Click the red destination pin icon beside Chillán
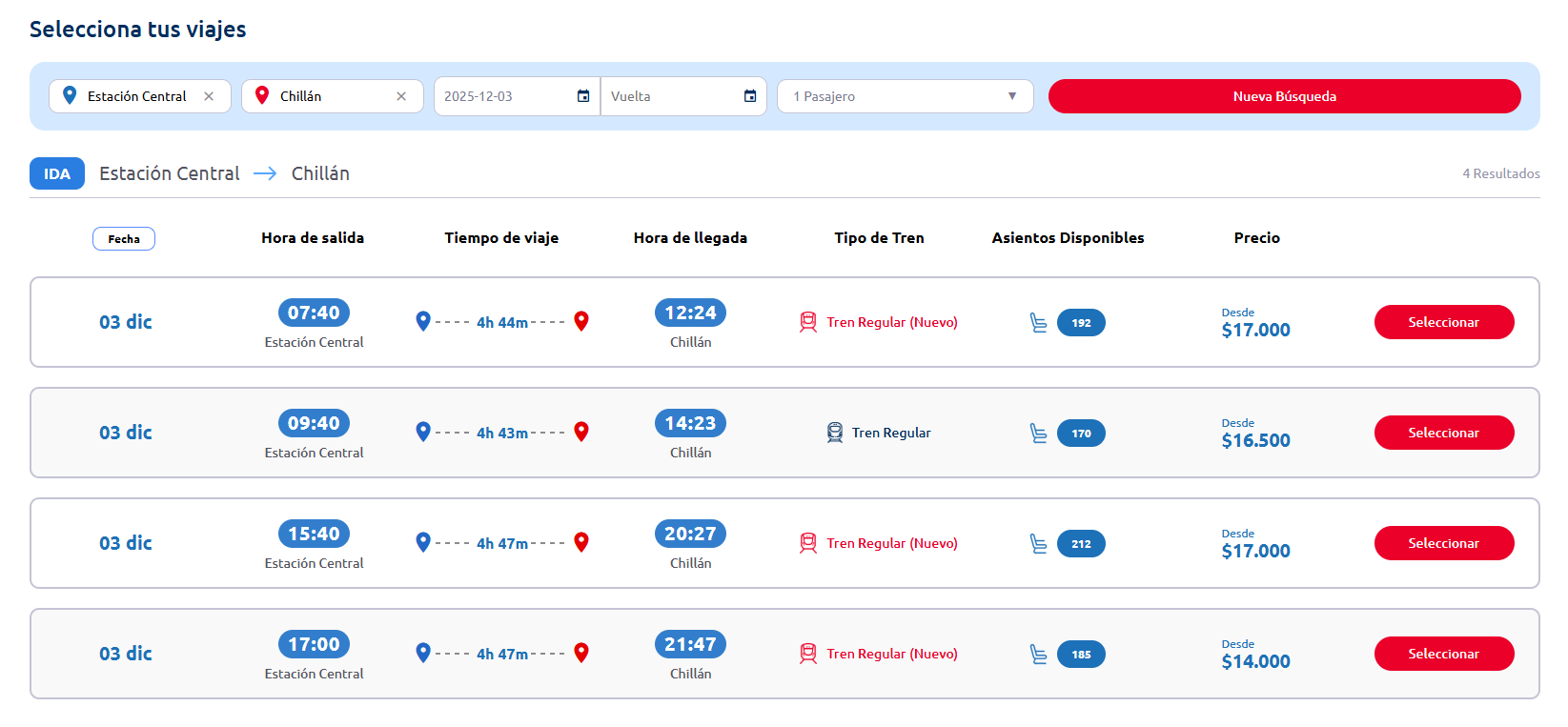 point(262,95)
